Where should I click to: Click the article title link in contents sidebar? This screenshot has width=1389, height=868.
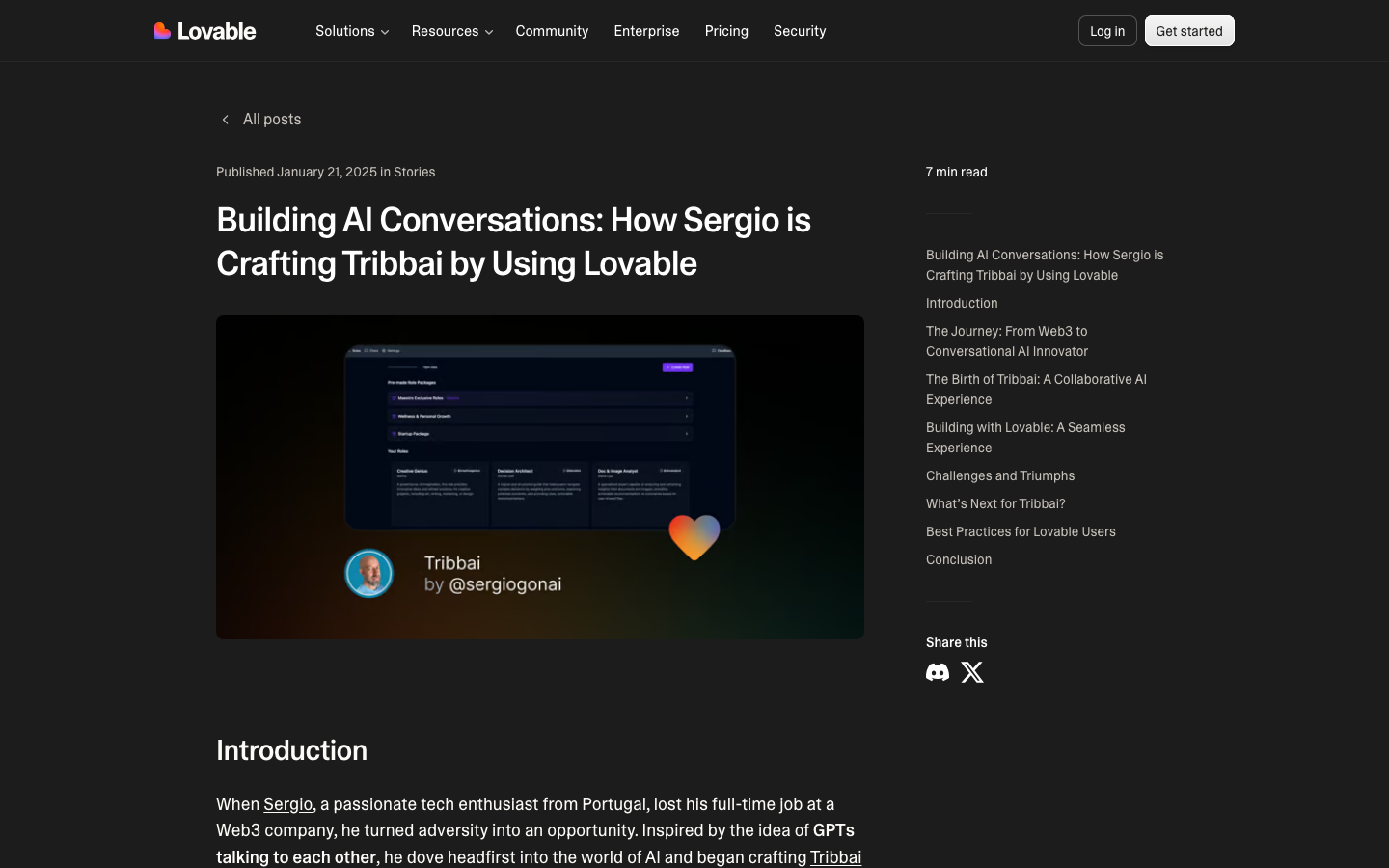point(1045,265)
